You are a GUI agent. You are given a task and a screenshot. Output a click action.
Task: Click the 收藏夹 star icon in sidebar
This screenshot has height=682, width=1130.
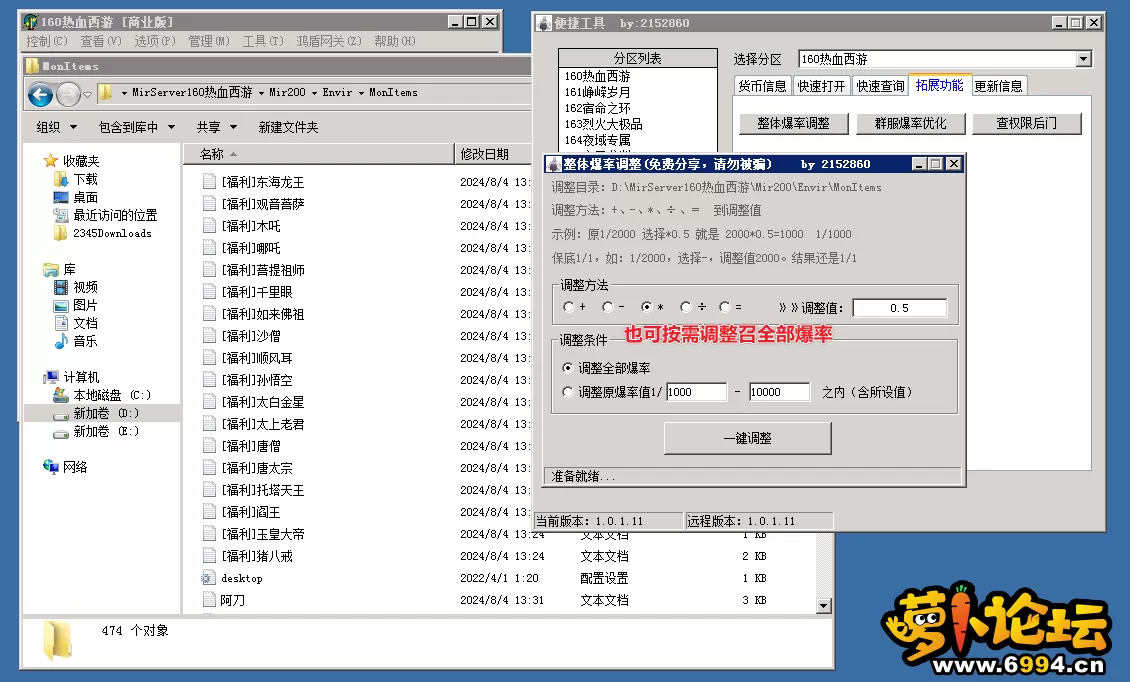click(x=50, y=161)
